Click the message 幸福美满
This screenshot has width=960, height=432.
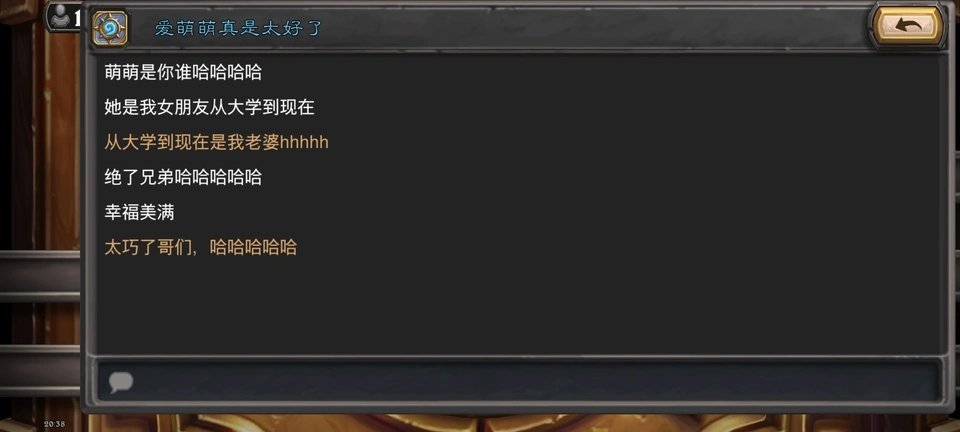pos(139,212)
